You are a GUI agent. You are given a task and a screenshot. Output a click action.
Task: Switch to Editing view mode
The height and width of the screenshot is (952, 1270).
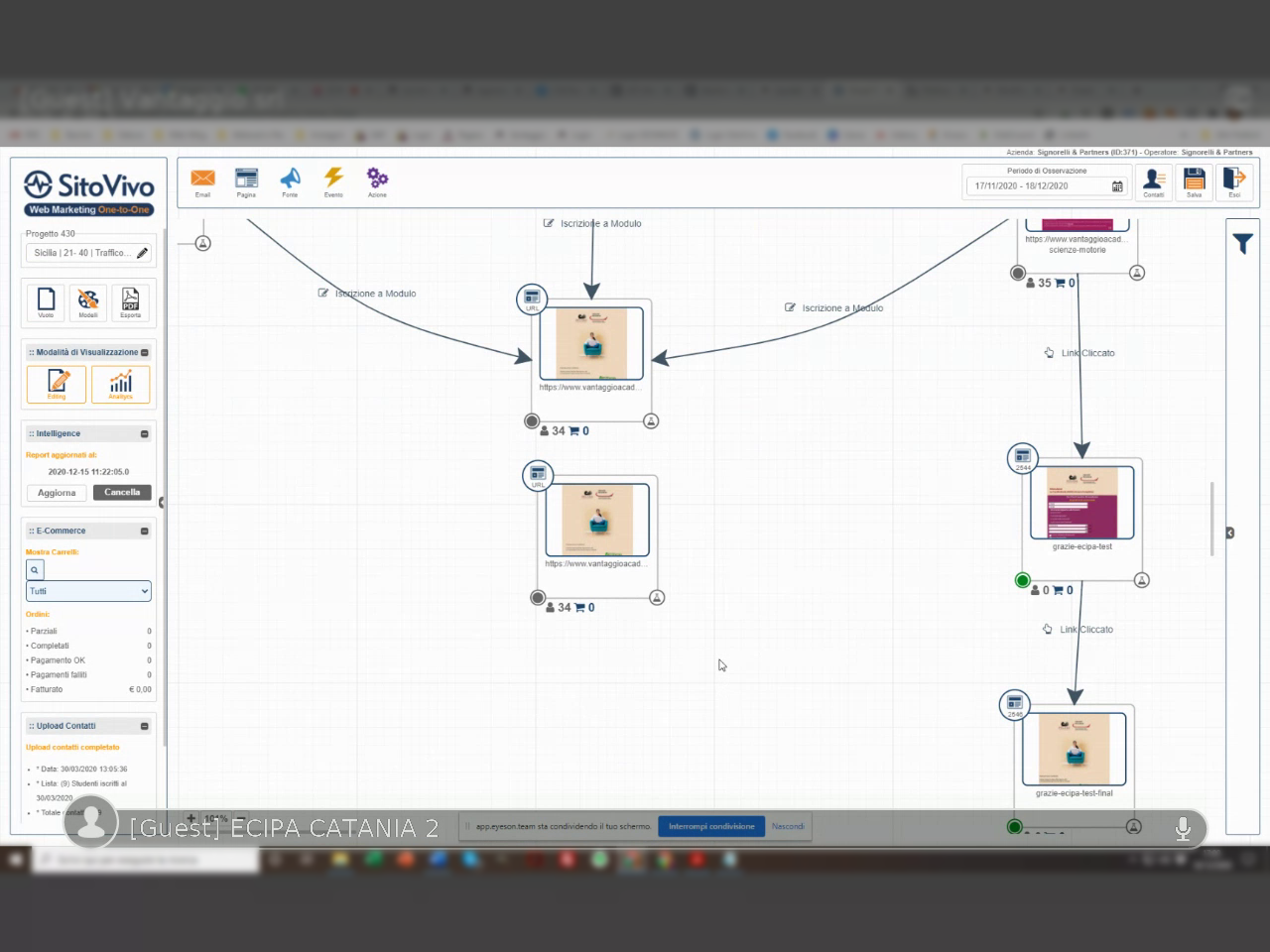(x=57, y=385)
